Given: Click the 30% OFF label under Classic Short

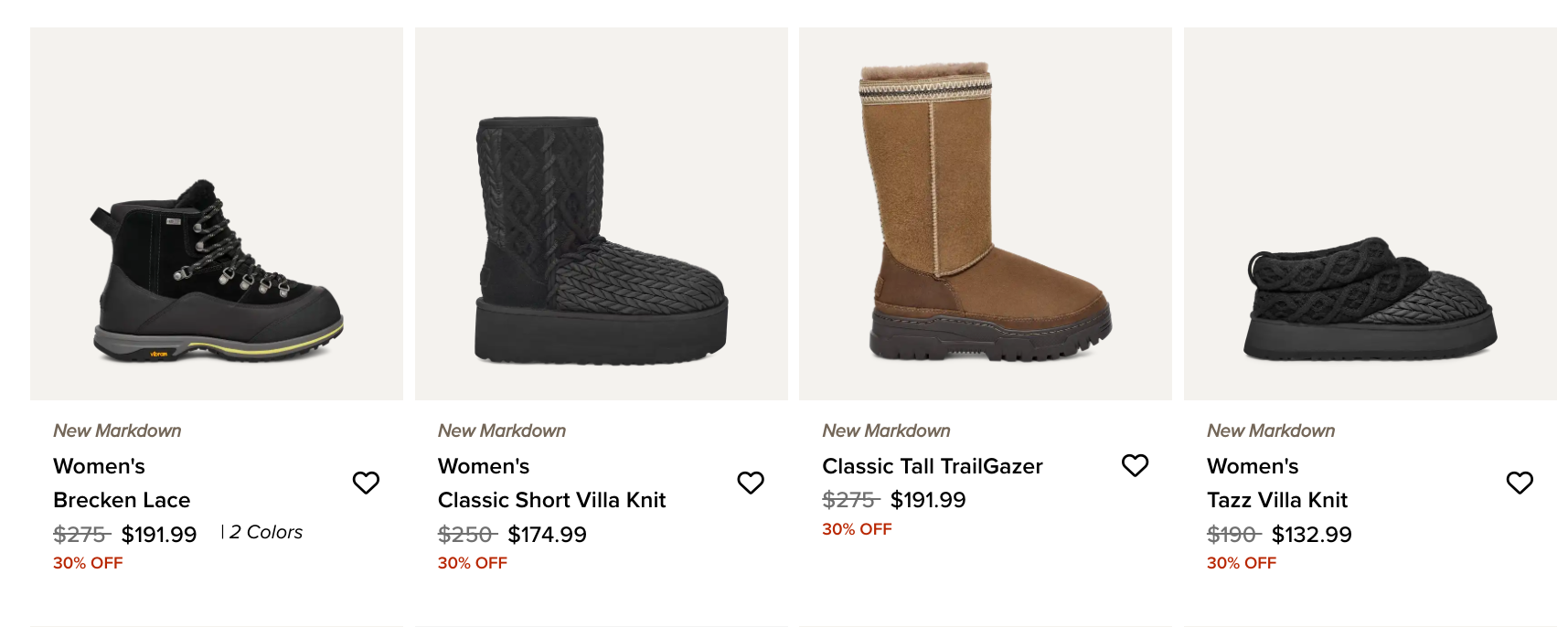Looking at the screenshot, I should click(x=472, y=563).
